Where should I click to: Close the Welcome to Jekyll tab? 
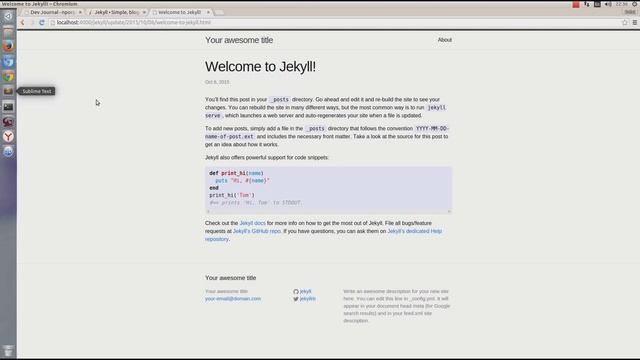208,12
